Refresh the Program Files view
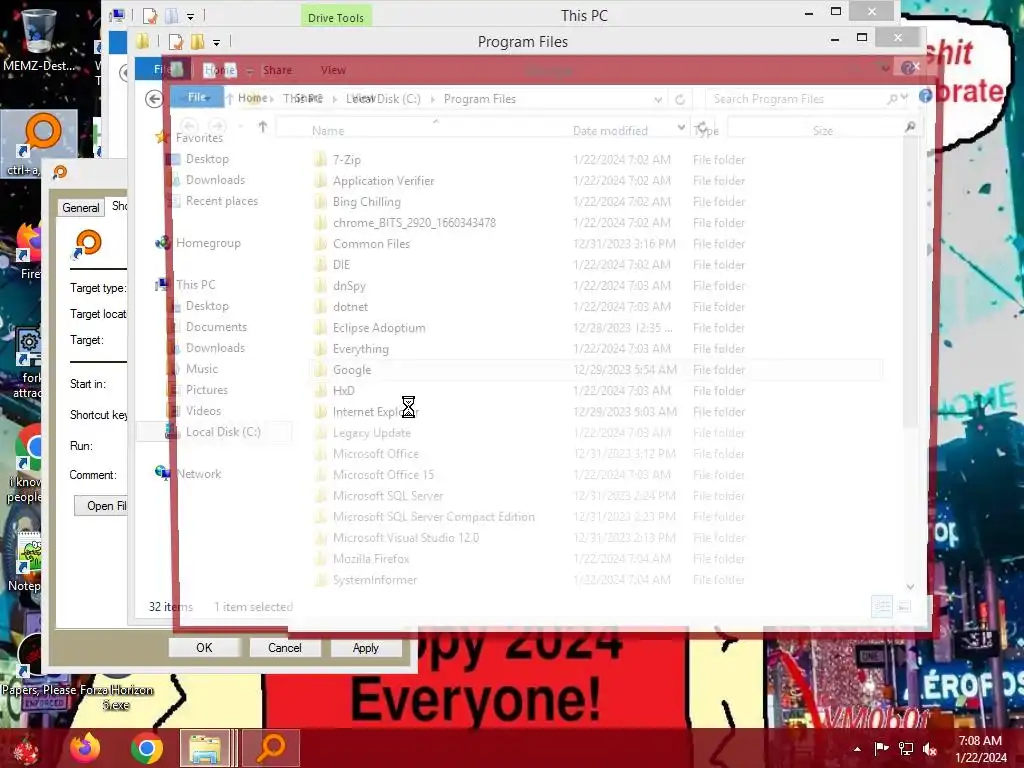The image size is (1024, 768). pyautogui.click(x=680, y=99)
